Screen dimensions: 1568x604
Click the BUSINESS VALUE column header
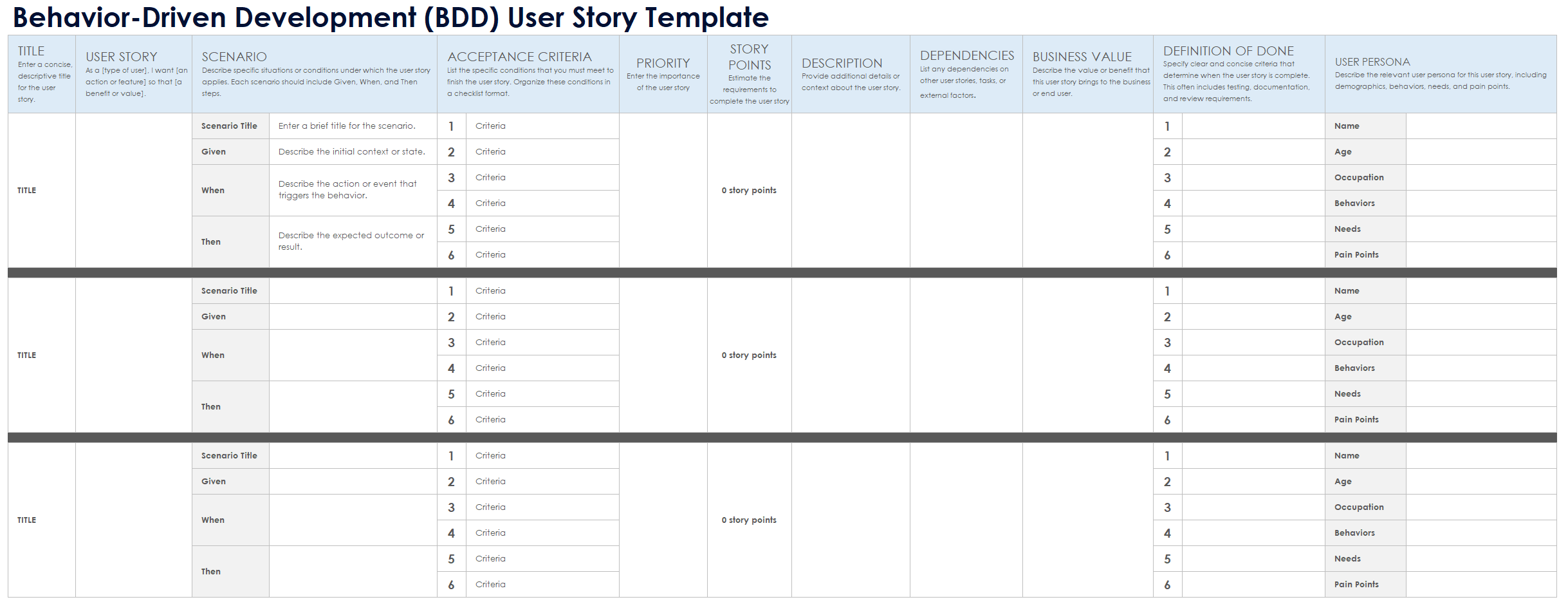point(1087,74)
